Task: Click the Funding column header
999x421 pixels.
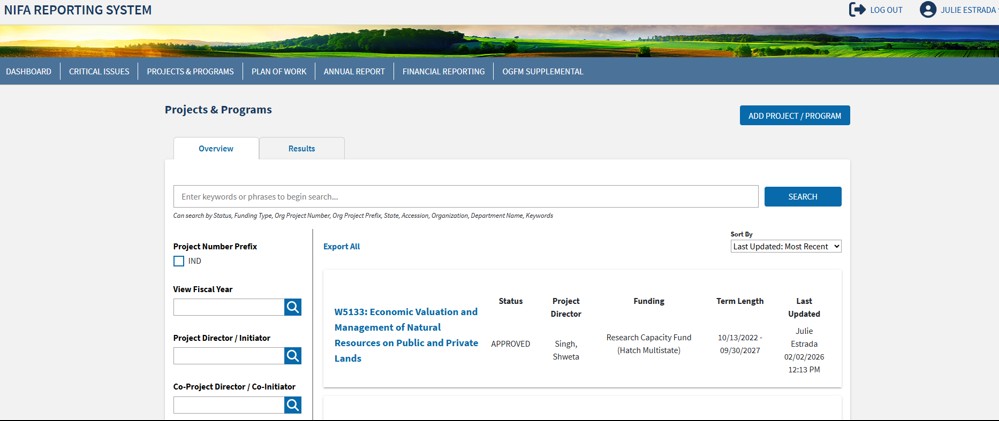Action: click(649, 301)
